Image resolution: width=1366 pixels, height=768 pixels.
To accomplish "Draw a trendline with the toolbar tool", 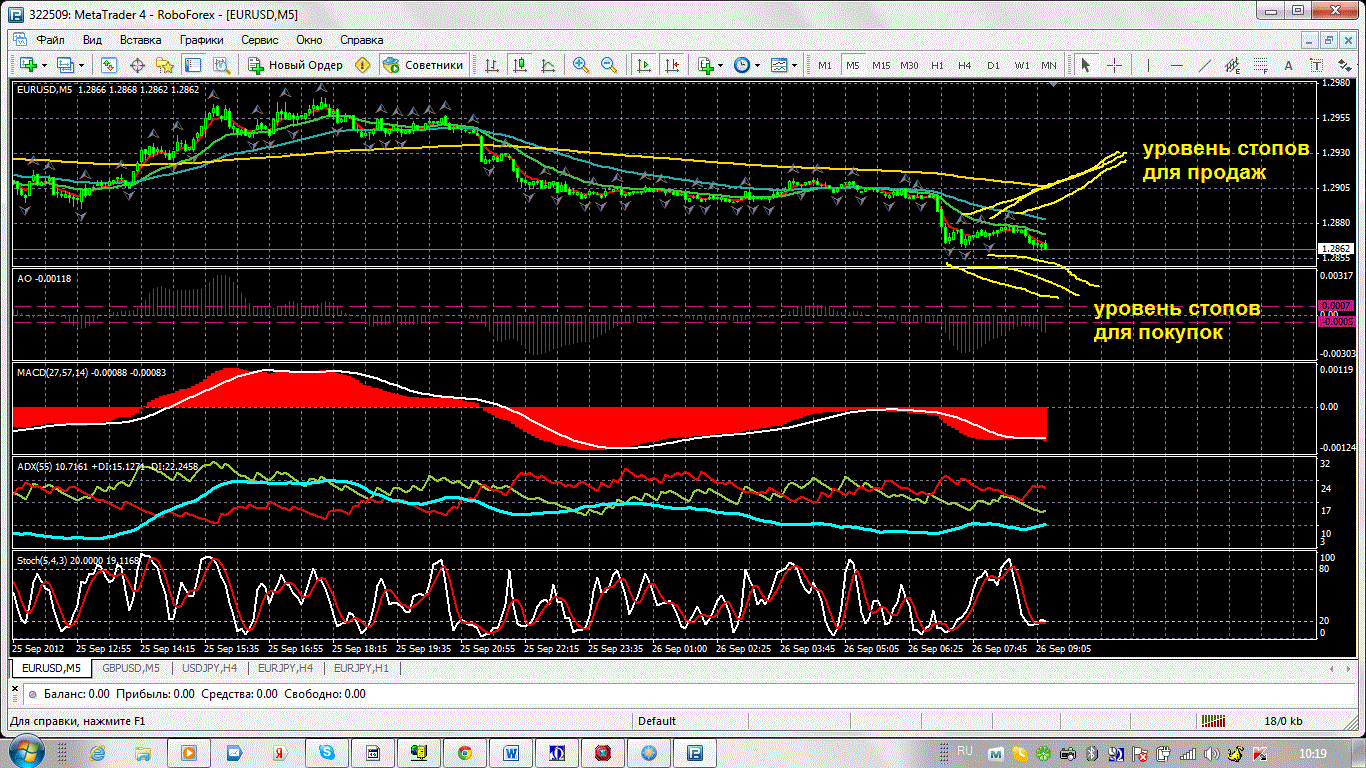I will coord(1205,65).
